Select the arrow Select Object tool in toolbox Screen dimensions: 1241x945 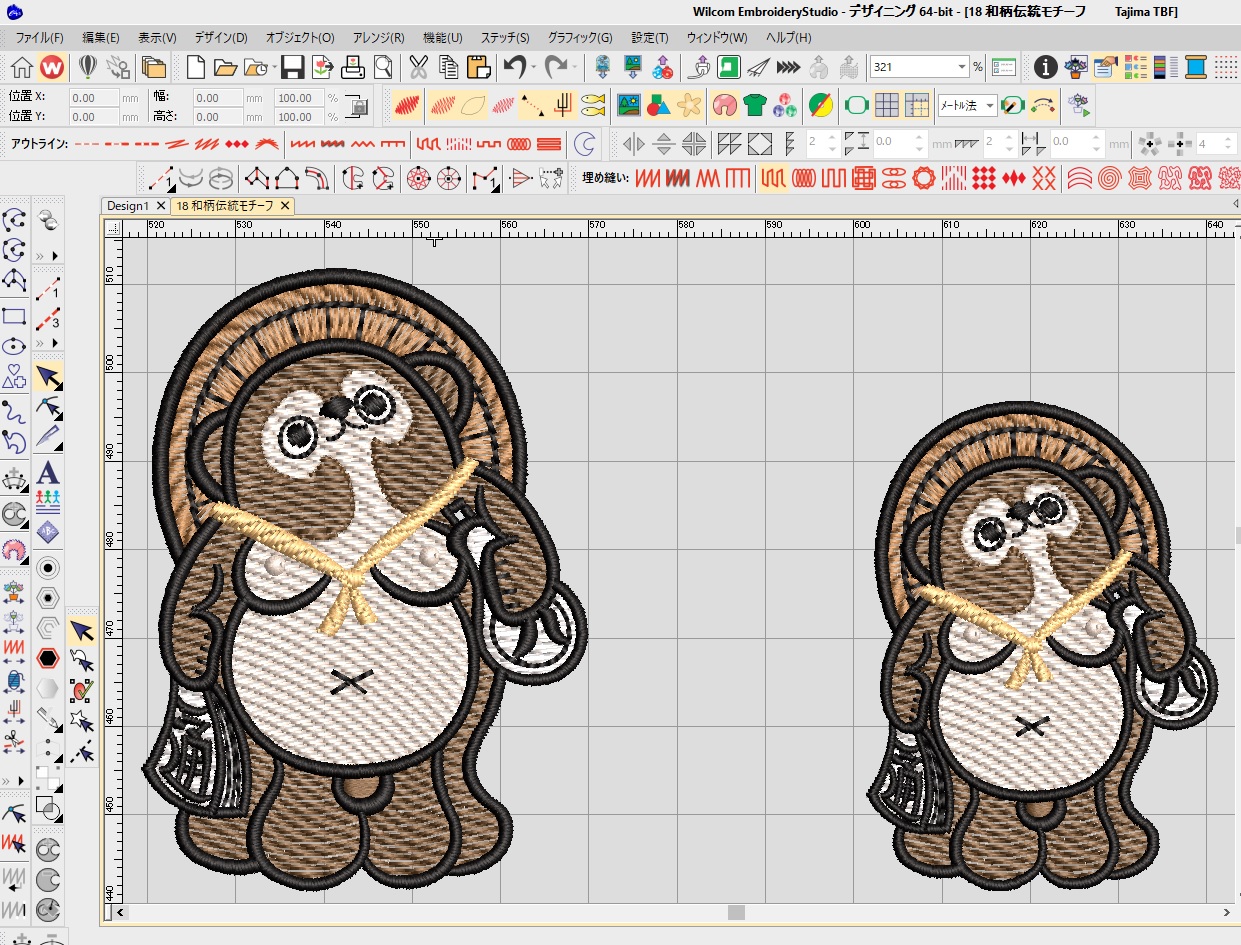47,377
